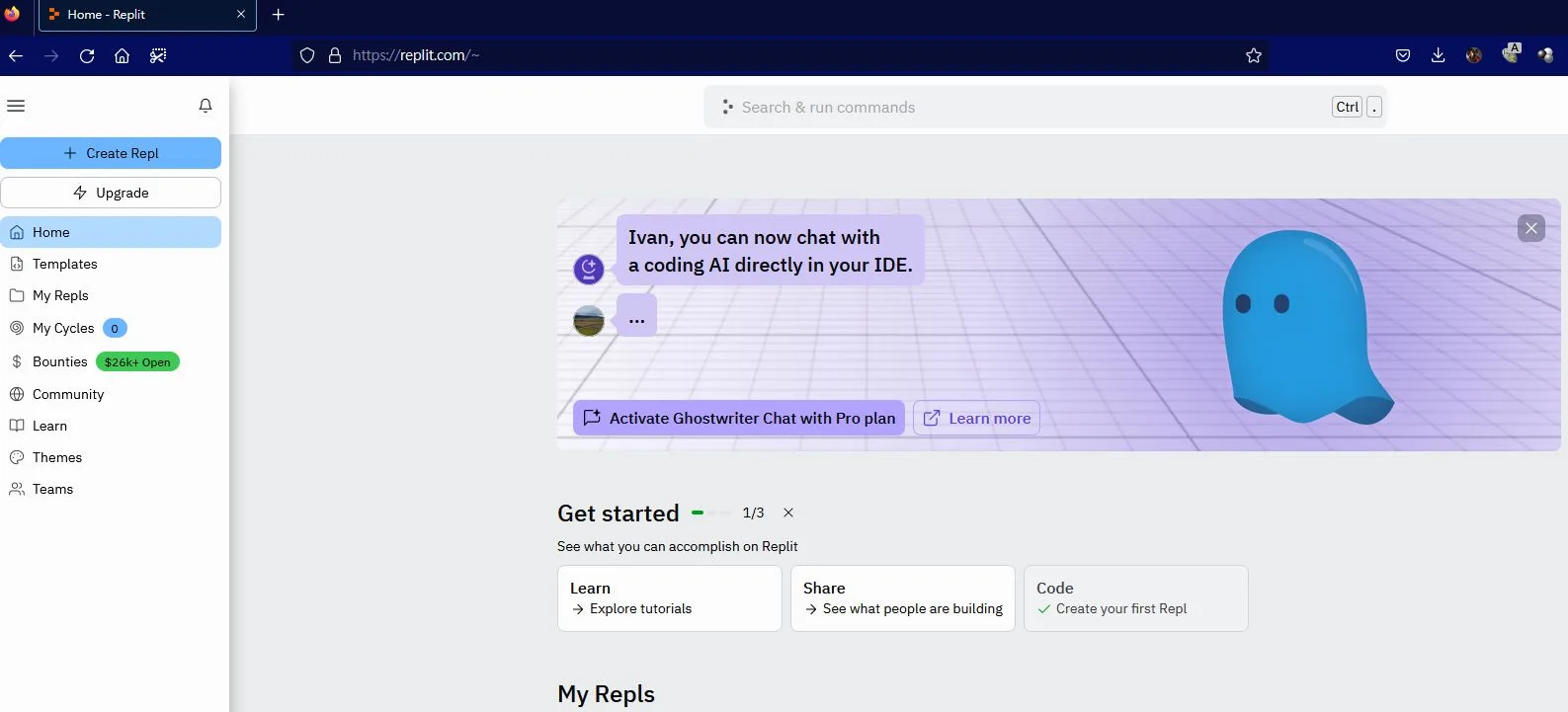Click the Get started progress bar
The width and height of the screenshot is (1568, 712).
(711, 513)
